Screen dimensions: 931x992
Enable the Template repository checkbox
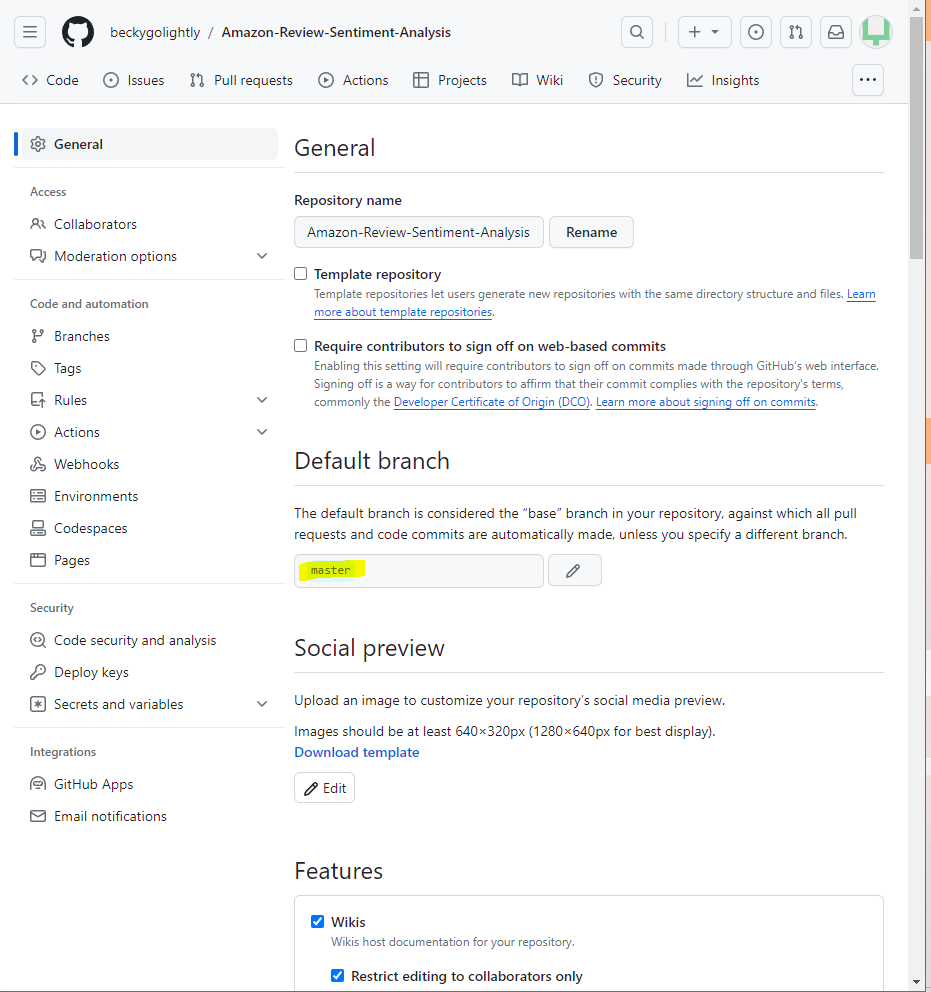tap(300, 273)
